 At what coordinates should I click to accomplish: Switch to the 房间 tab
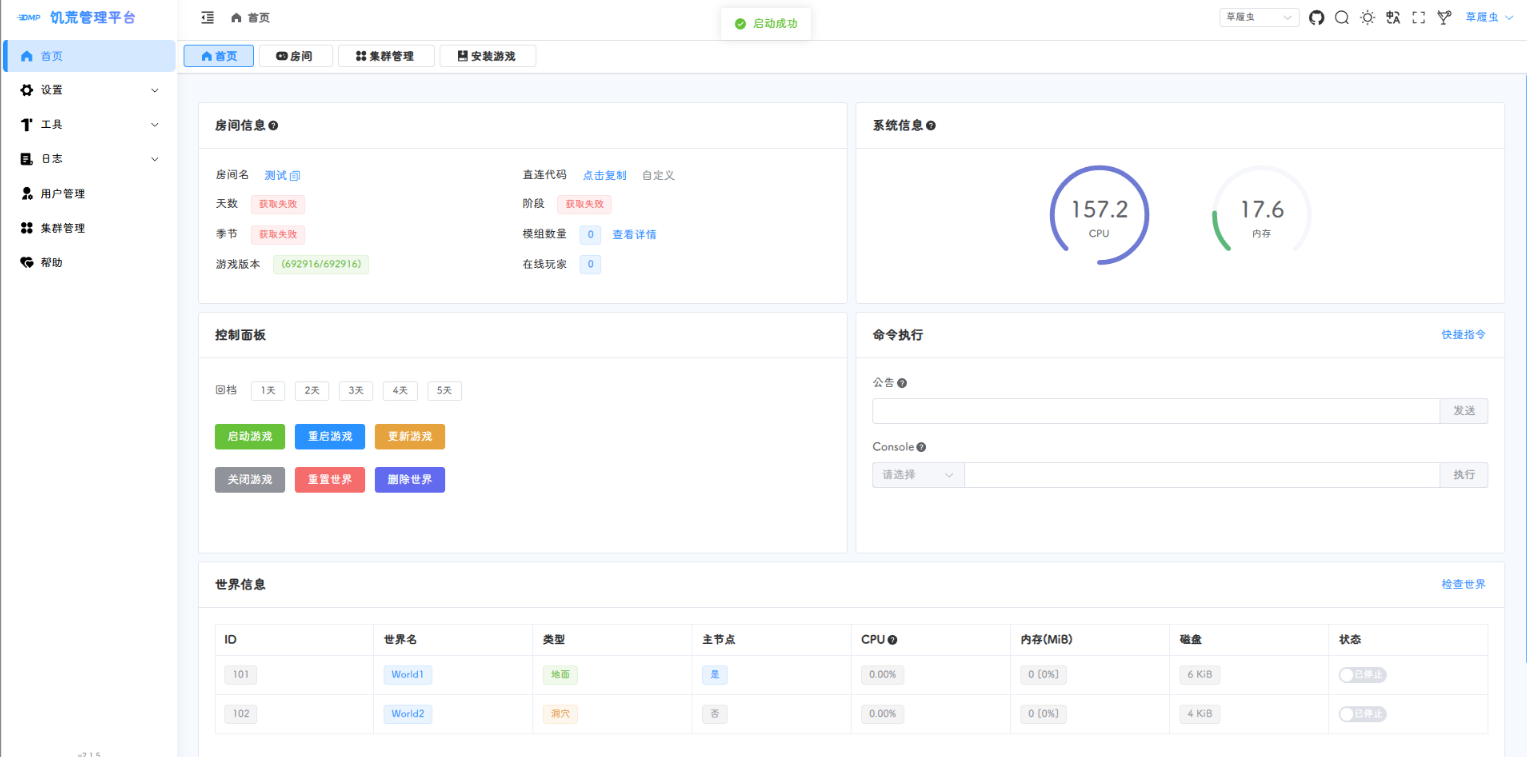click(x=295, y=56)
